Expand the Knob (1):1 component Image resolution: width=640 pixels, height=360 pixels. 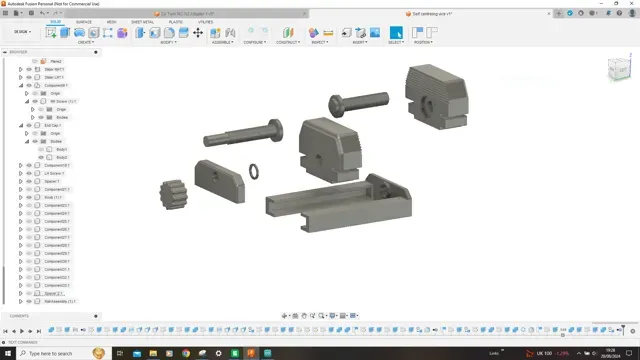click(x=21, y=197)
